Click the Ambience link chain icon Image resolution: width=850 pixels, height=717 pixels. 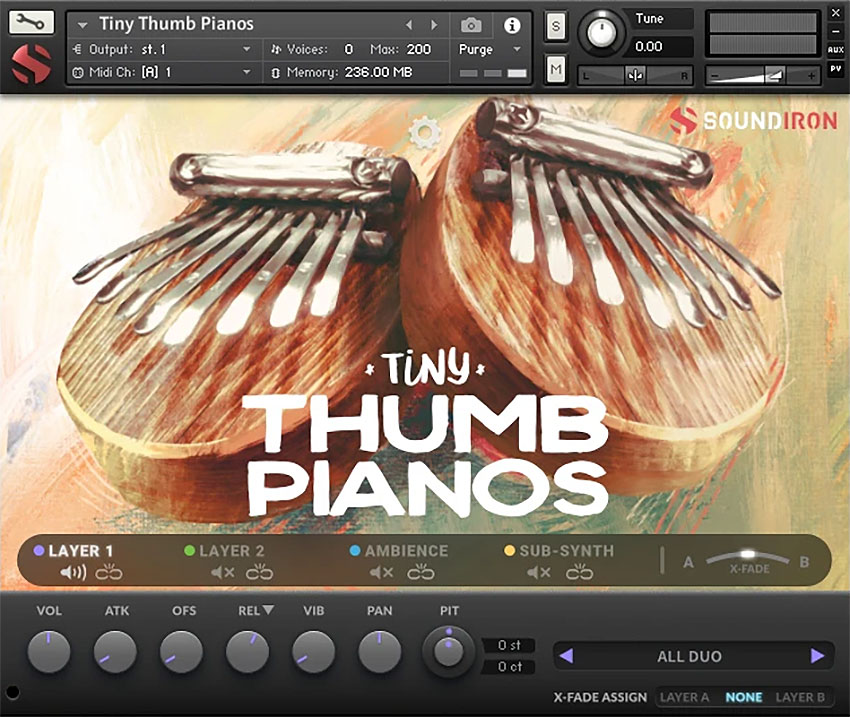pyautogui.click(x=421, y=572)
